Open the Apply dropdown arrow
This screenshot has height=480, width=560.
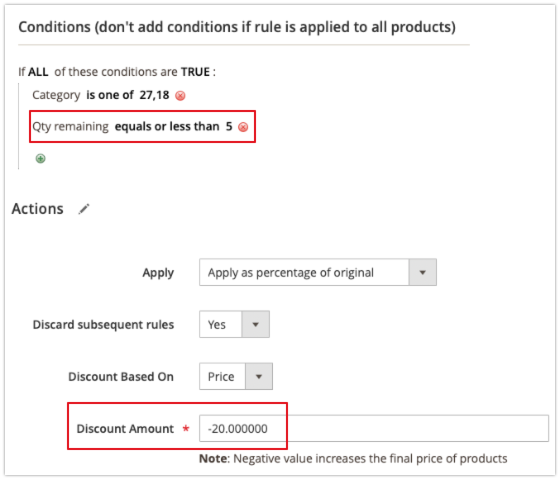pyautogui.click(x=422, y=272)
